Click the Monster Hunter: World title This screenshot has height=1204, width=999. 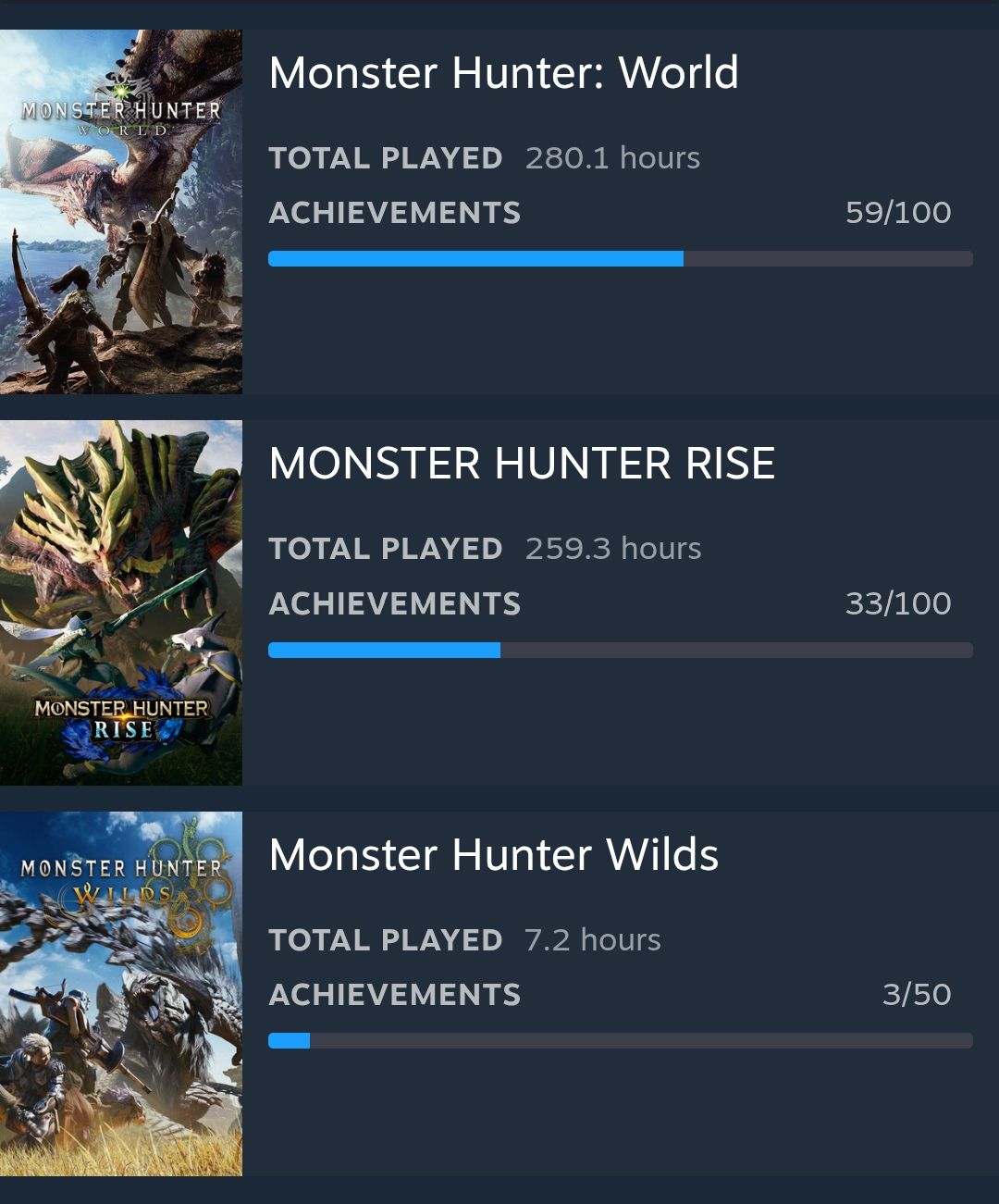tap(503, 73)
